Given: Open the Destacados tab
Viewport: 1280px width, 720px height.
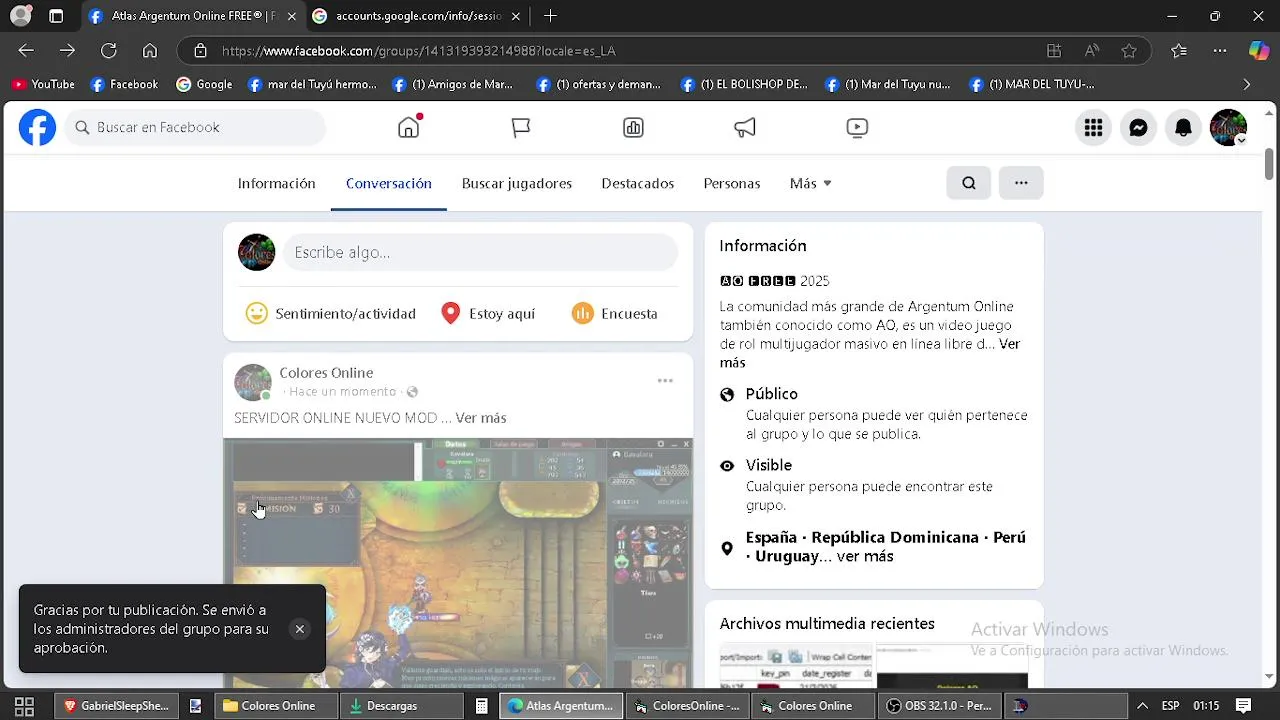Looking at the screenshot, I should 638,183.
